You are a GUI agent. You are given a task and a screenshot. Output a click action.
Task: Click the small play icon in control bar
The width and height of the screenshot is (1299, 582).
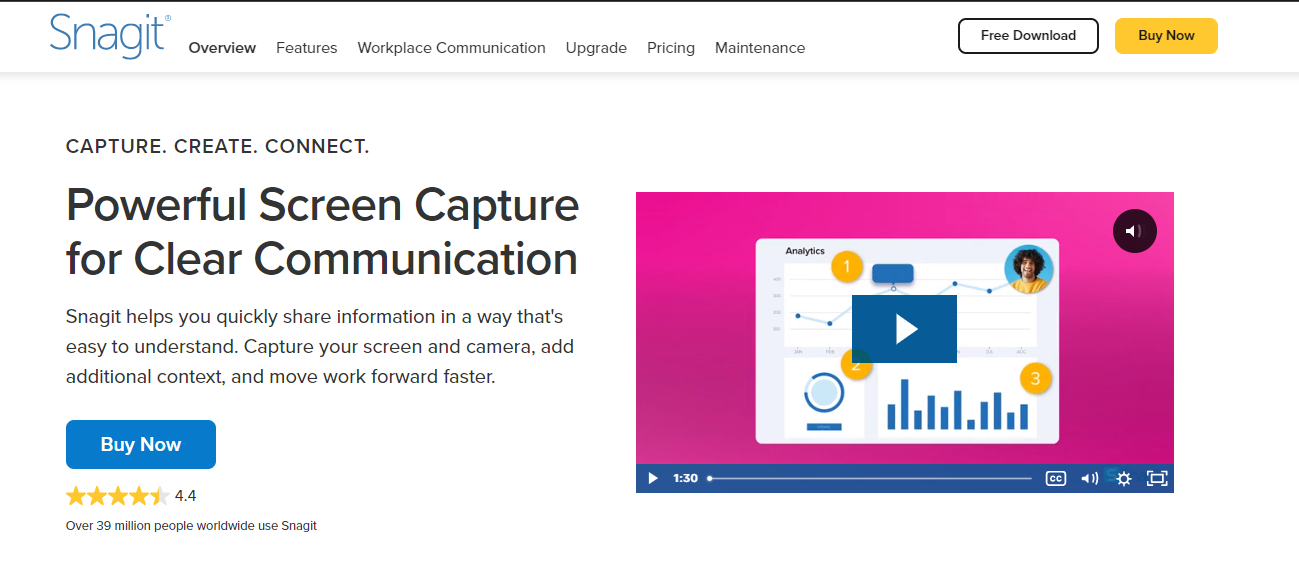pyautogui.click(x=653, y=478)
